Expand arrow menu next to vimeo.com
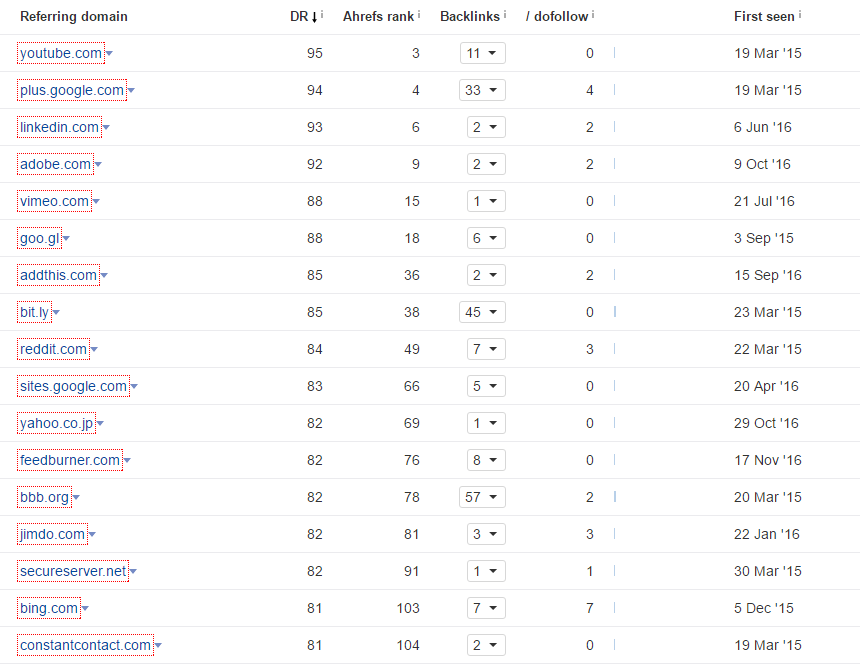860x669 pixels. pyautogui.click(x=96, y=202)
